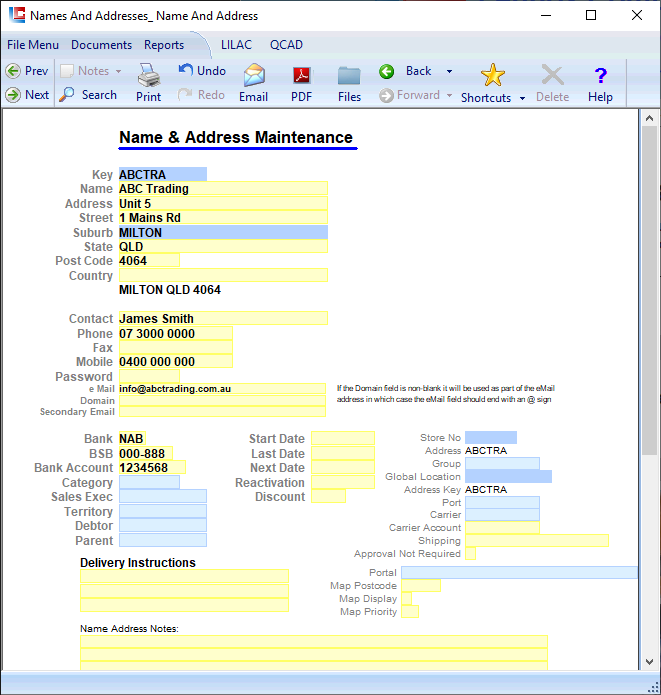Undo the last change
661x695 pixels.
click(202, 70)
